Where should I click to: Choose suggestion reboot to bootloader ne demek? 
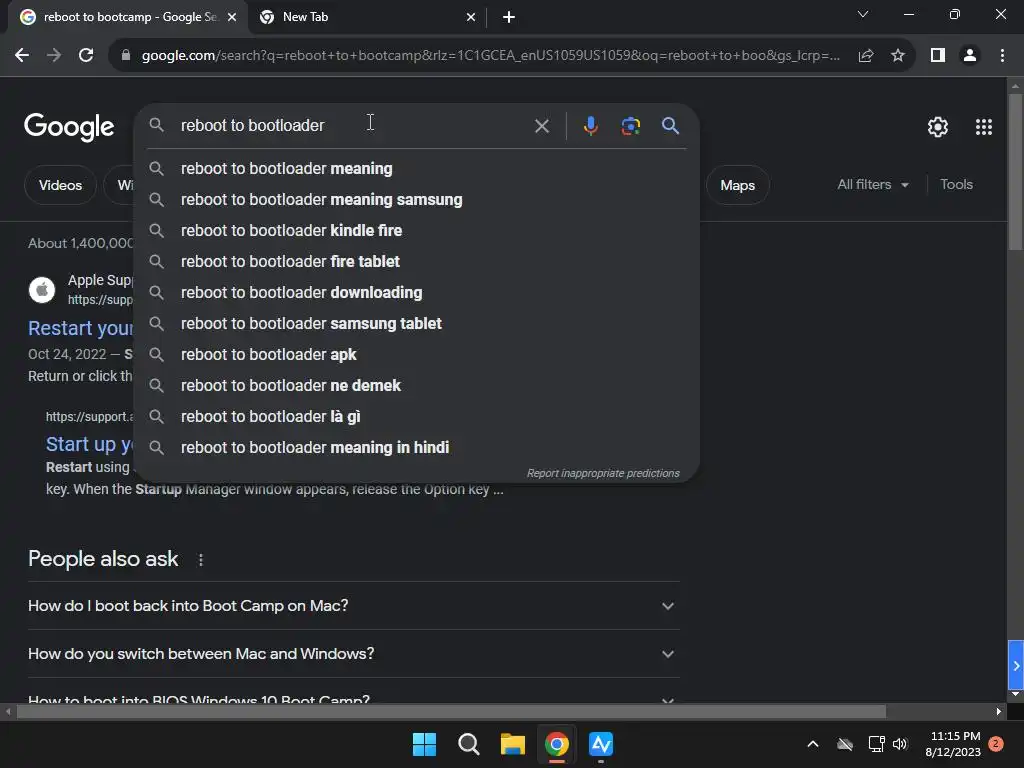tap(417, 386)
